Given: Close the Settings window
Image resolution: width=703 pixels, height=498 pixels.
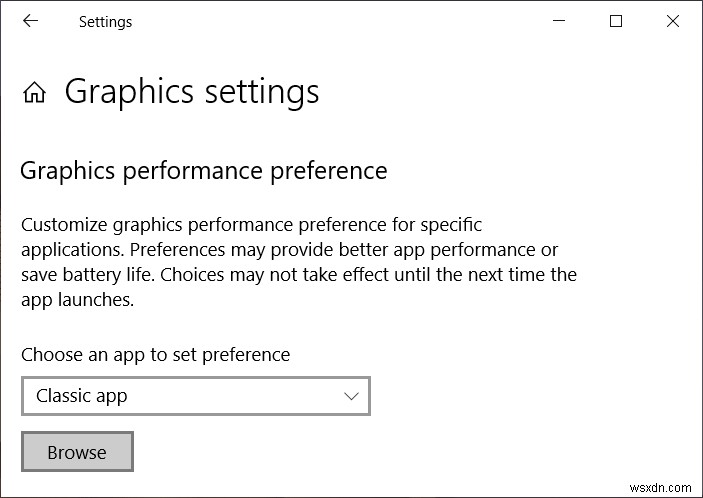Looking at the screenshot, I should pyautogui.click(x=672, y=21).
